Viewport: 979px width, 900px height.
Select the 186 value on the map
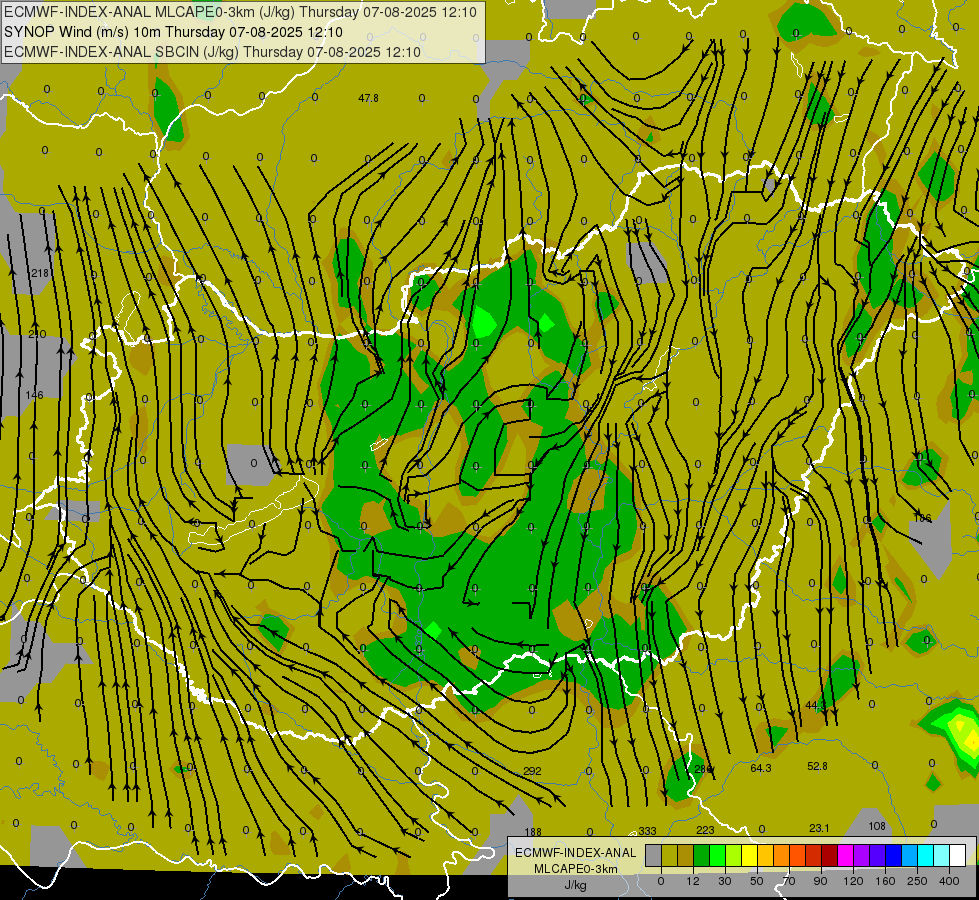(x=922, y=518)
